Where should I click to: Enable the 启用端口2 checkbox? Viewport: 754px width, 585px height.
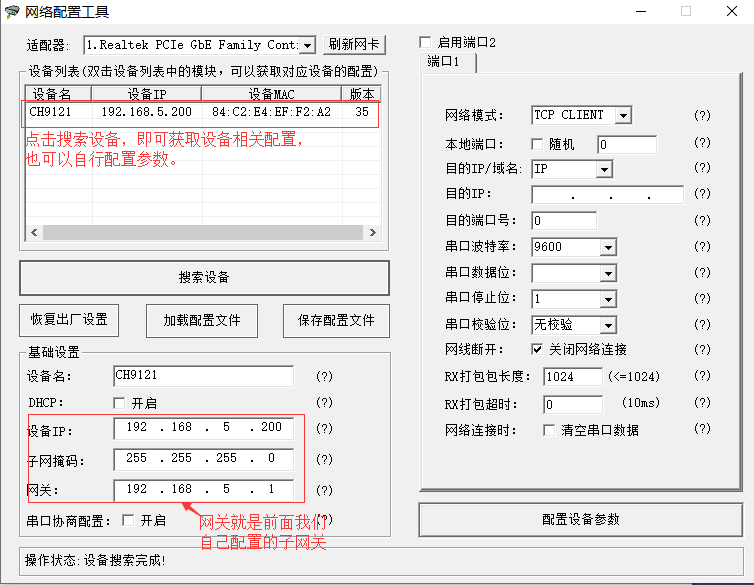[x=425, y=42]
